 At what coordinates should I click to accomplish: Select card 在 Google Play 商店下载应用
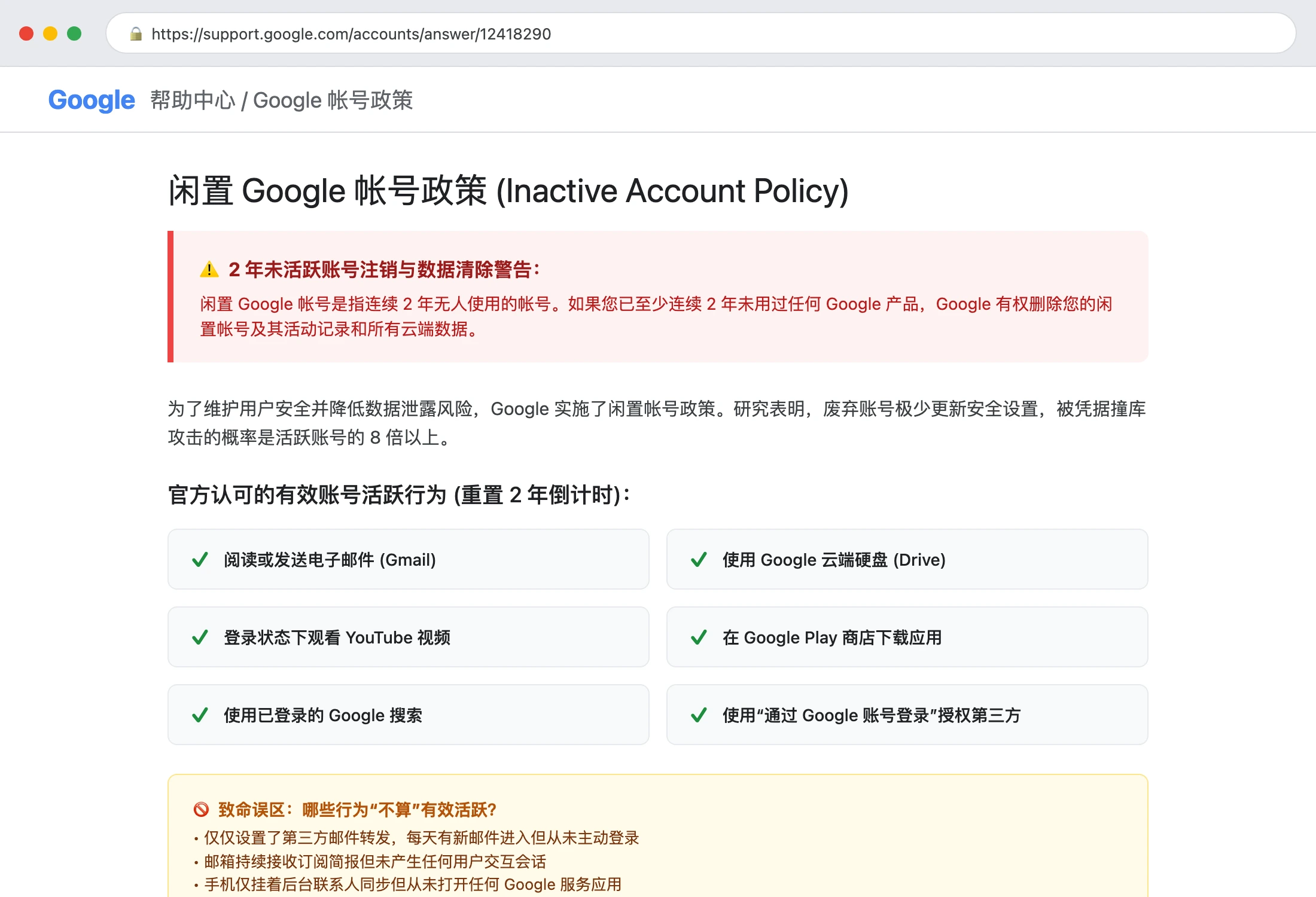[x=907, y=637]
